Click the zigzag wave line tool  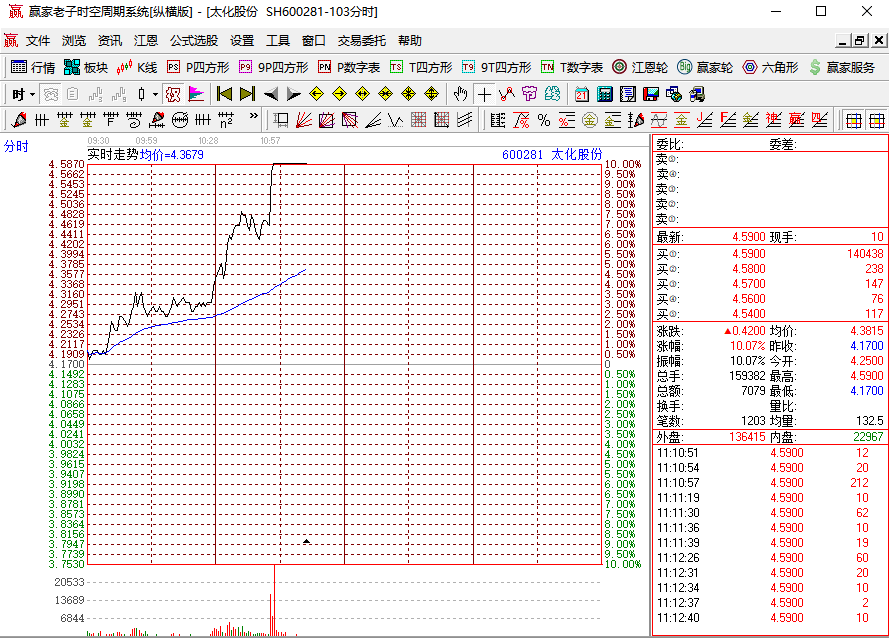click(396, 120)
